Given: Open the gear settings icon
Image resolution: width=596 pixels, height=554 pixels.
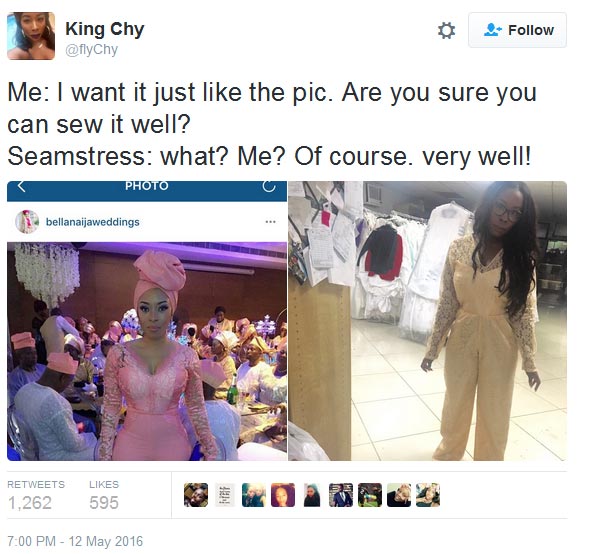Looking at the screenshot, I should coord(446,30).
